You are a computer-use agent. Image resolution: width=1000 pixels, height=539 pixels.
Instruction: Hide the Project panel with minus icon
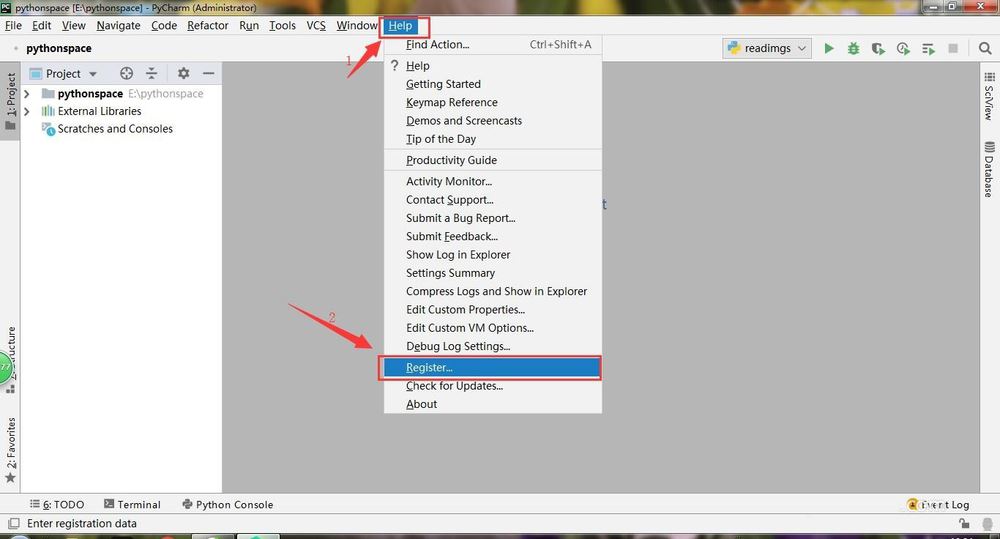coord(208,73)
